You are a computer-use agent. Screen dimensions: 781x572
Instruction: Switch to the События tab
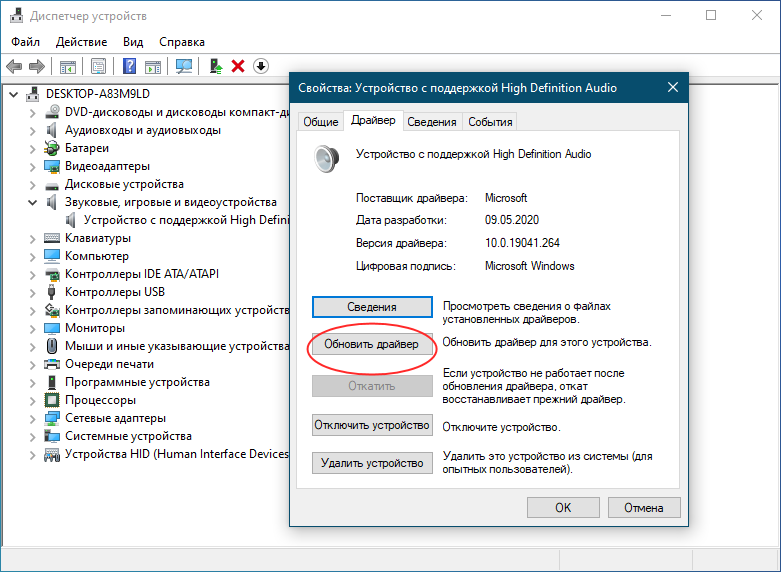pyautogui.click(x=490, y=122)
